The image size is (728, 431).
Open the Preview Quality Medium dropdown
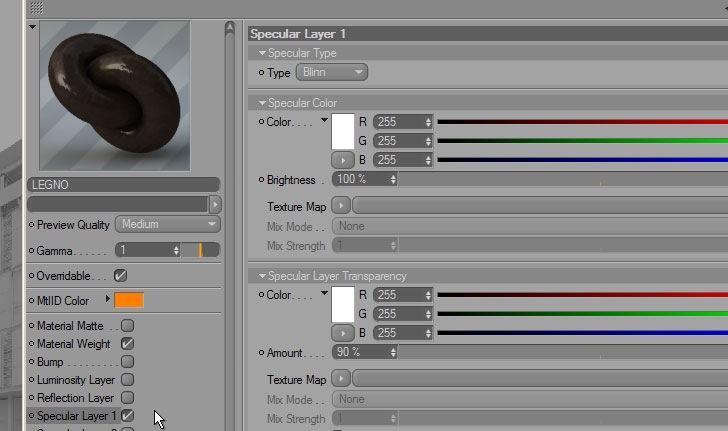168,224
